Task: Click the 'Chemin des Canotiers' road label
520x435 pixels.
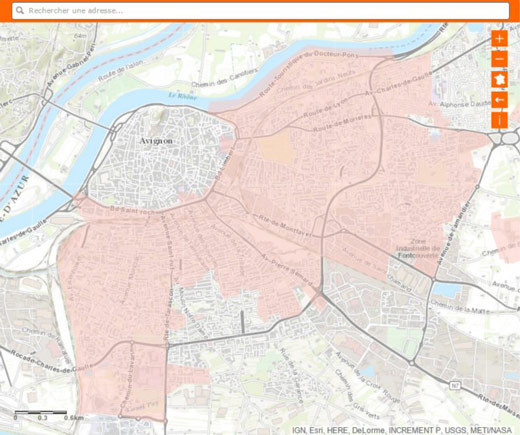Action: pos(224,78)
